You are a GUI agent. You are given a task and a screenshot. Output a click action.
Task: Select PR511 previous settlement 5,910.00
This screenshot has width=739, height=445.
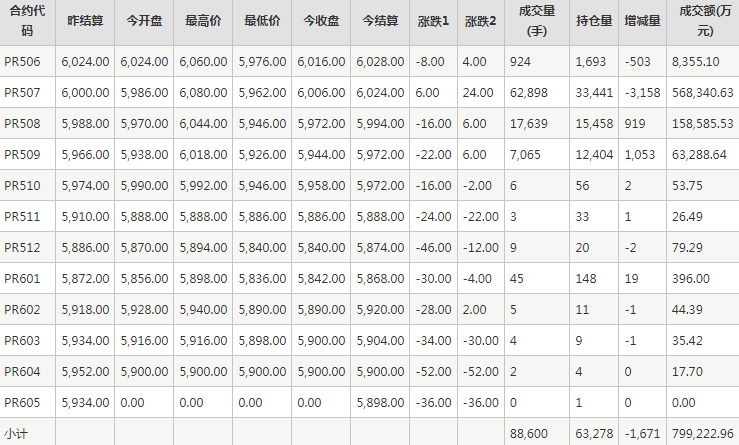tap(85, 217)
